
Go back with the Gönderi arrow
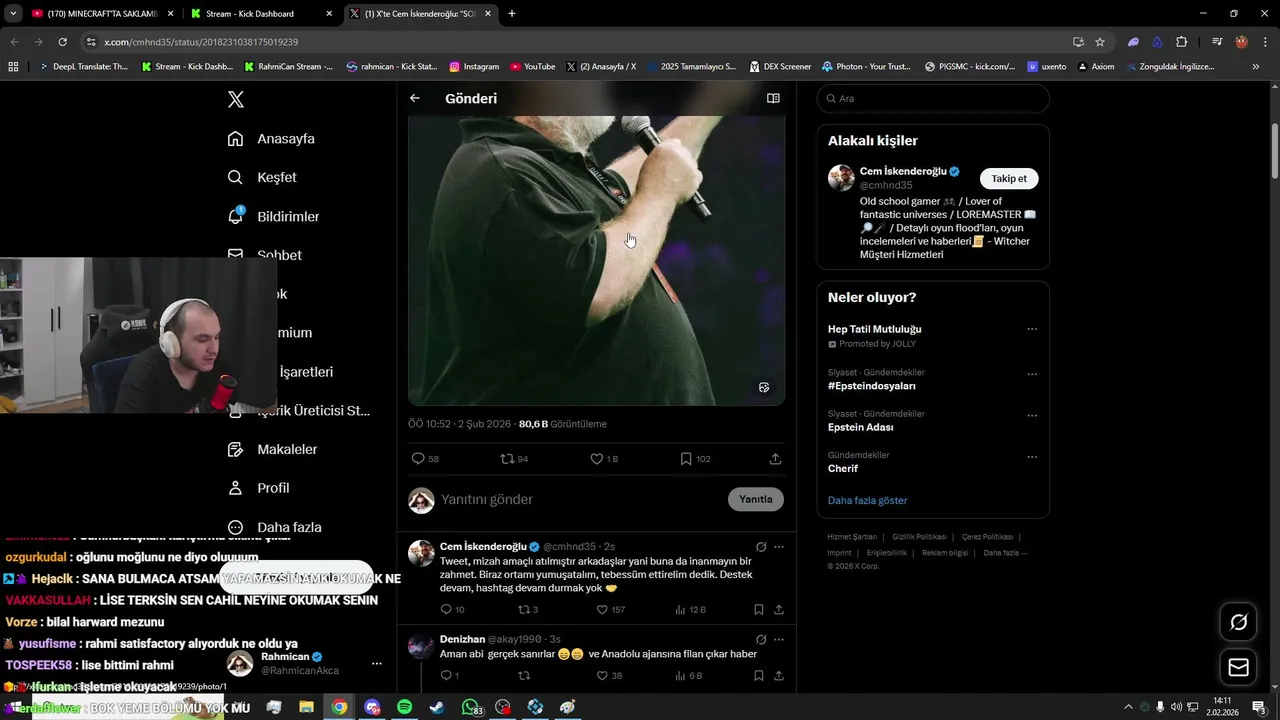click(x=415, y=98)
